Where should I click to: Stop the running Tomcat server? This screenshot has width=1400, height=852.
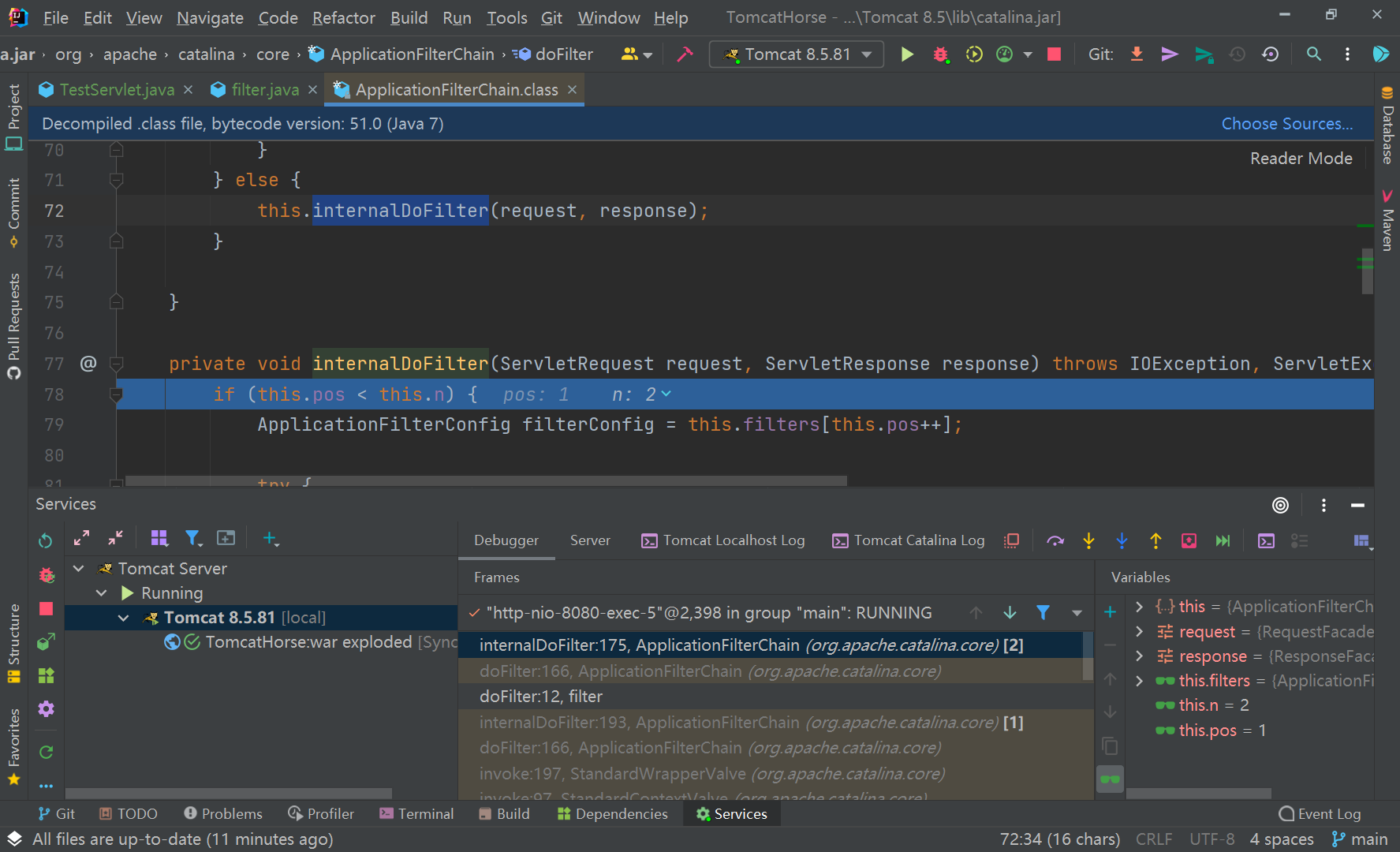pyautogui.click(x=1054, y=54)
